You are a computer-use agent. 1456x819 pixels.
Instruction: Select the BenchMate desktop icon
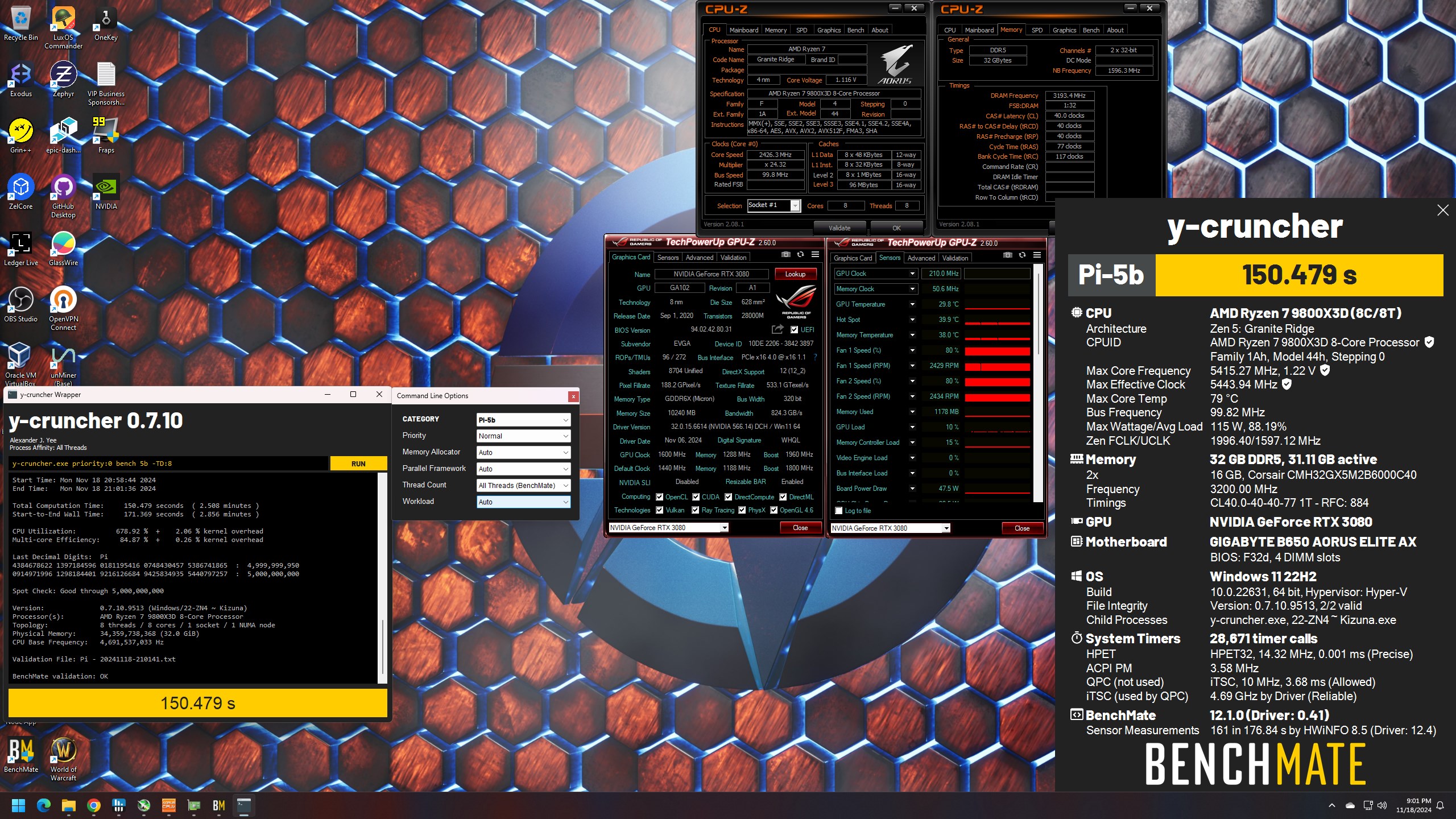[x=21, y=755]
